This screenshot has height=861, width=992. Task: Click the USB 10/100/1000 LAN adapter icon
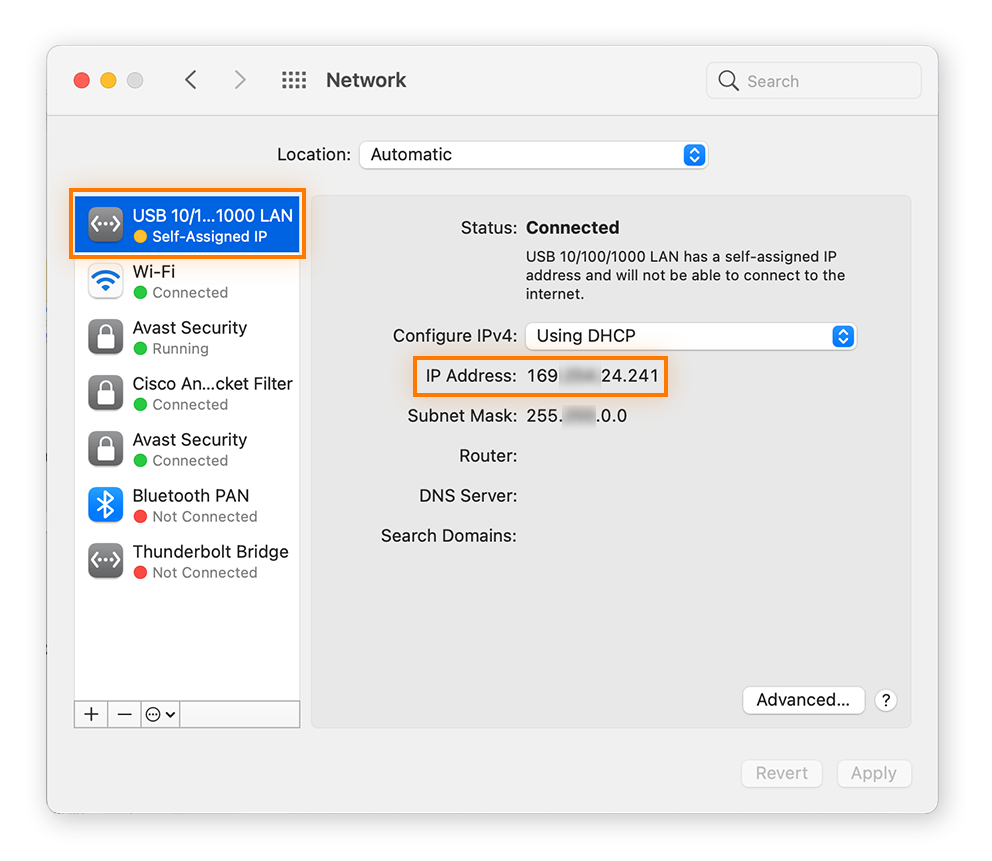tap(105, 224)
